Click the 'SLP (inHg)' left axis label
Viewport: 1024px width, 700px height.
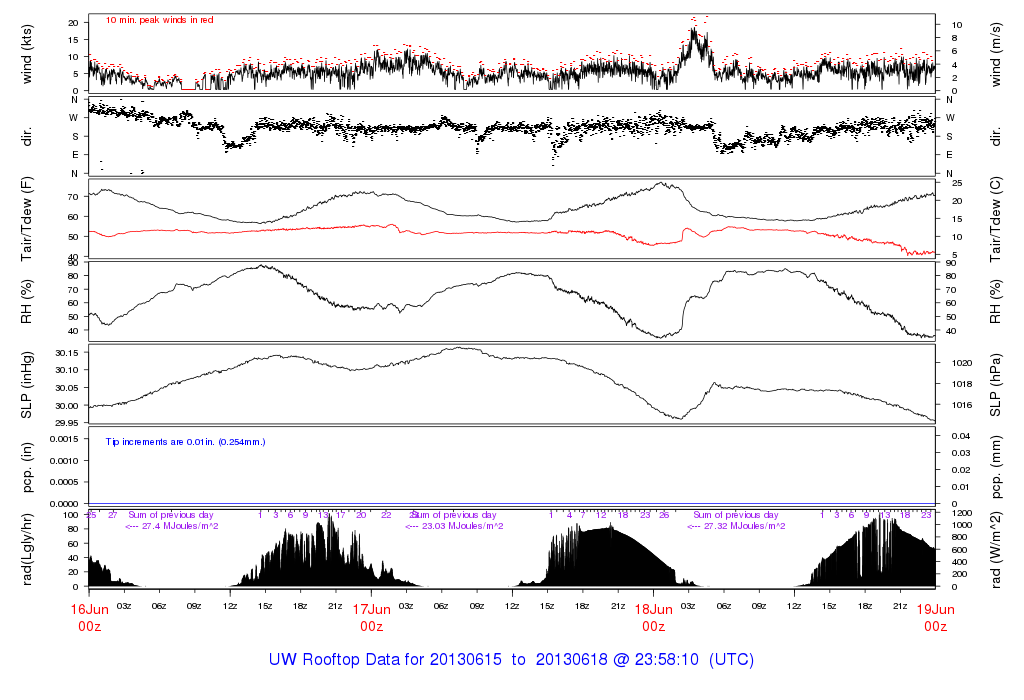coord(28,385)
